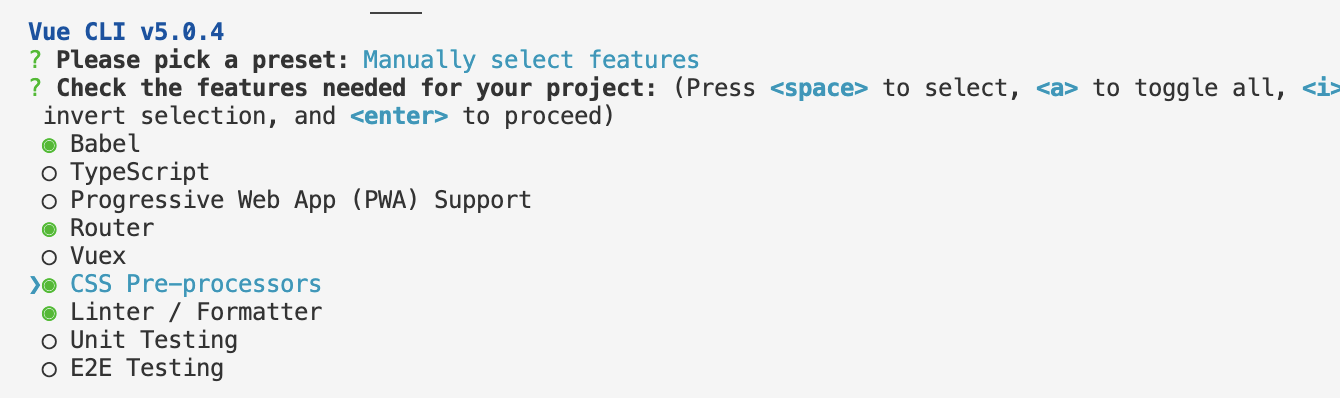Viewport: 1340px width, 398px height.
Task: Toggle CSS Pre-processors green circle
Action: (49, 285)
